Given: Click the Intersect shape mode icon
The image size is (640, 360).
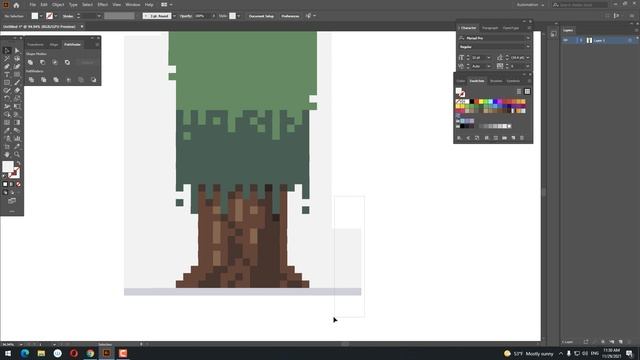Looking at the screenshot, I should pyautogui.click(x=55, y=62).
